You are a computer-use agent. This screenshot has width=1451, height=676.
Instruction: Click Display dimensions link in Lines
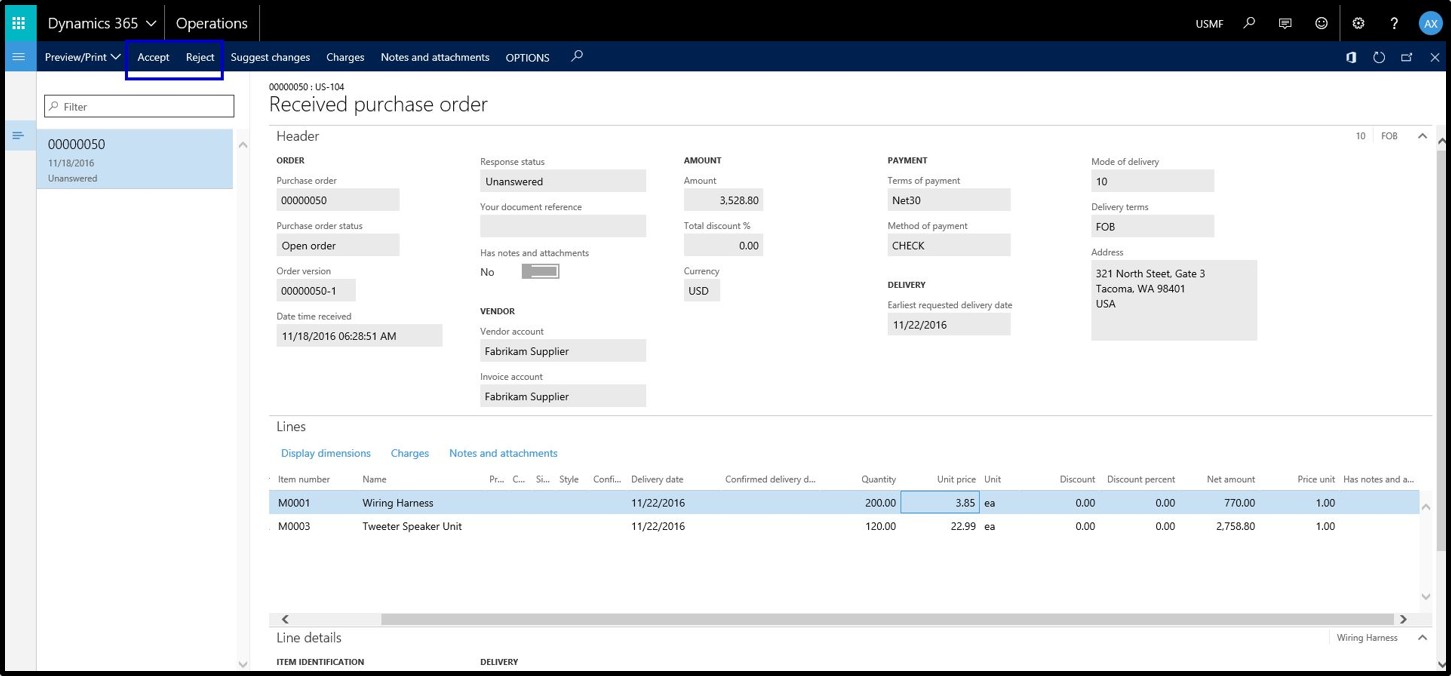point(325,453)
